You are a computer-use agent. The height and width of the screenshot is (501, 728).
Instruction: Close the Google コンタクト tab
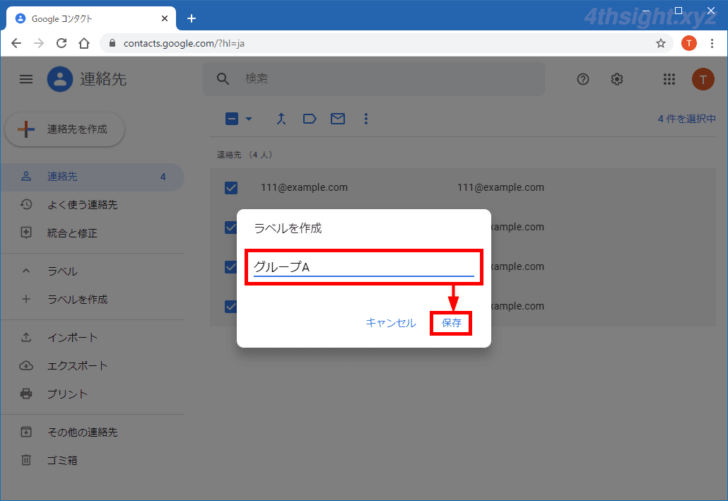point(164,19)
